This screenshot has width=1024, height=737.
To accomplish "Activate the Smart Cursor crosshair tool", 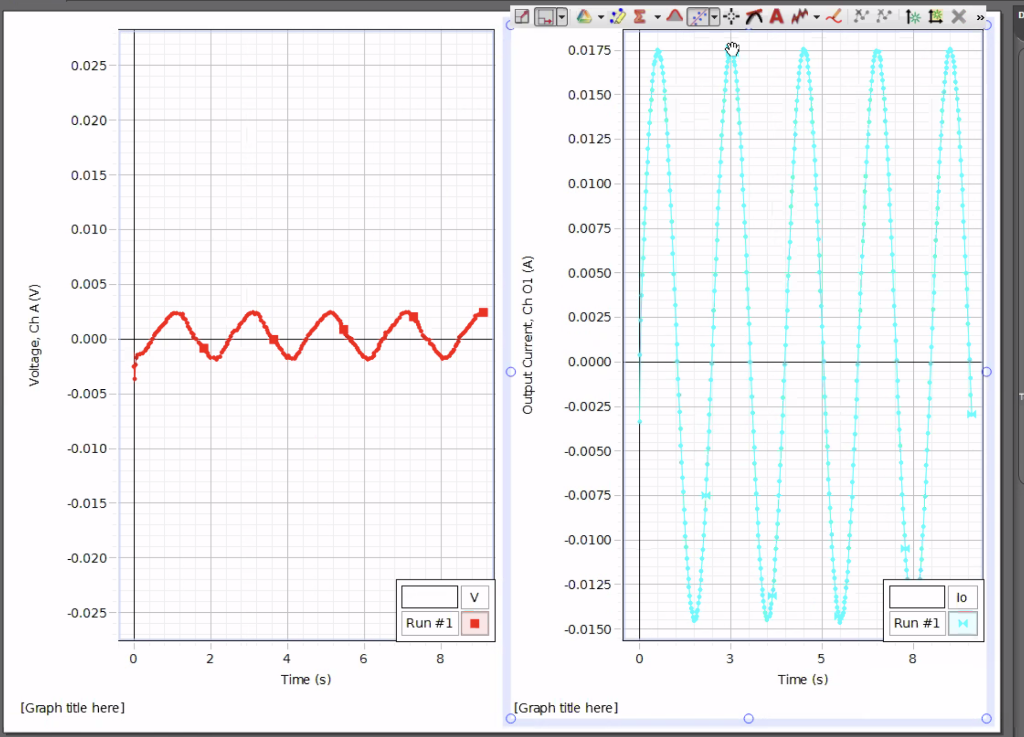I will click(732, 16).
